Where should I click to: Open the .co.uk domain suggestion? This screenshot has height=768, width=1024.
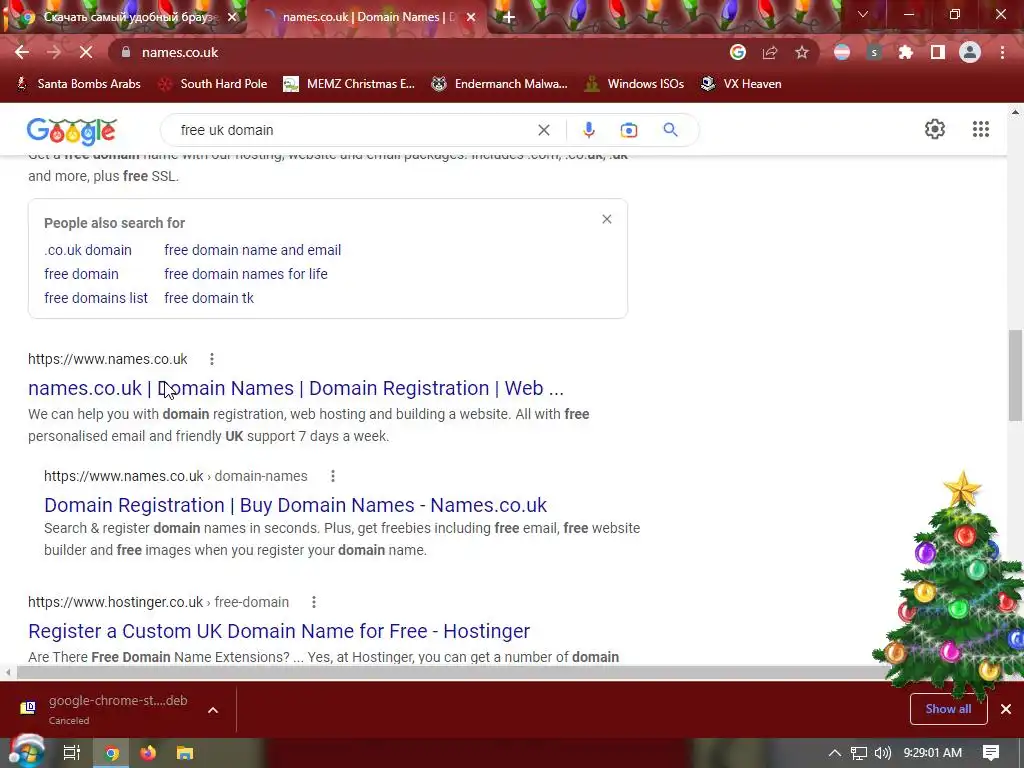click(x=88, y=250)
